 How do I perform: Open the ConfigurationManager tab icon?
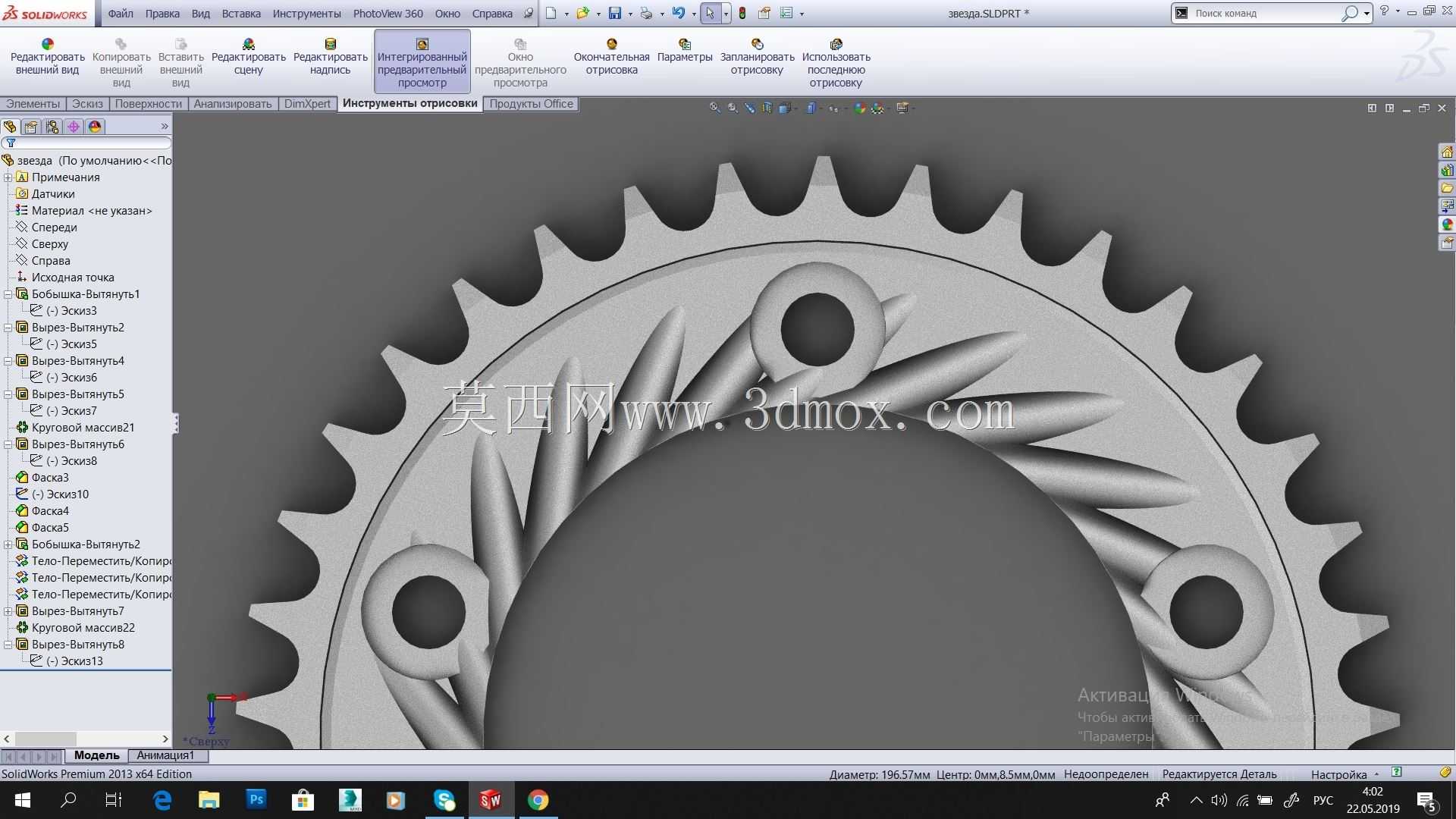click(52, 127)
